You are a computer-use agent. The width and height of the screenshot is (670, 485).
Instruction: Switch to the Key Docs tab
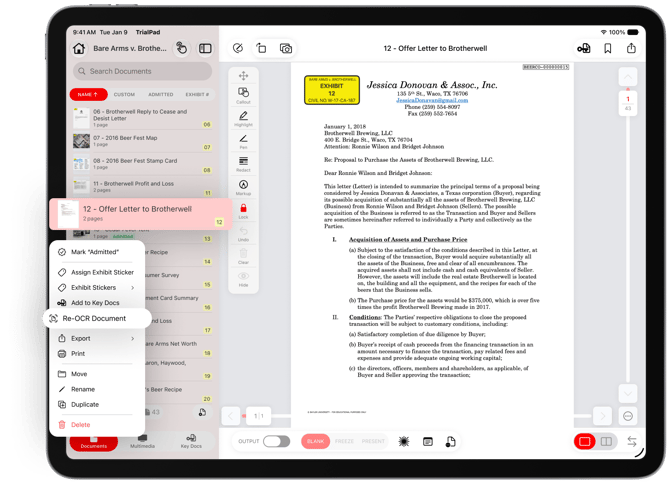pyautogui.click(x=191, y=441)
